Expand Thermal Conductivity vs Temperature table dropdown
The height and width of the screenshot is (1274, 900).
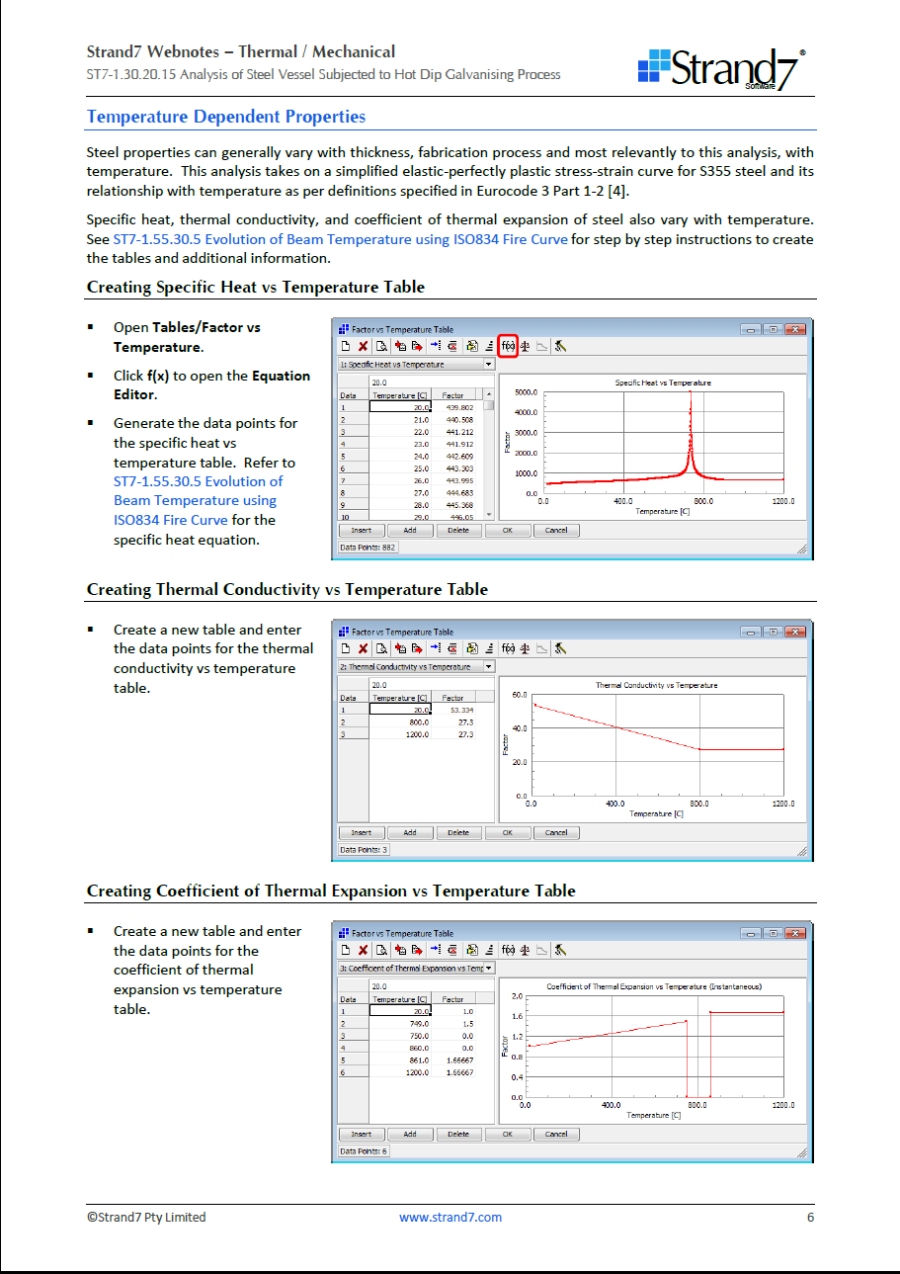point(489,667)
